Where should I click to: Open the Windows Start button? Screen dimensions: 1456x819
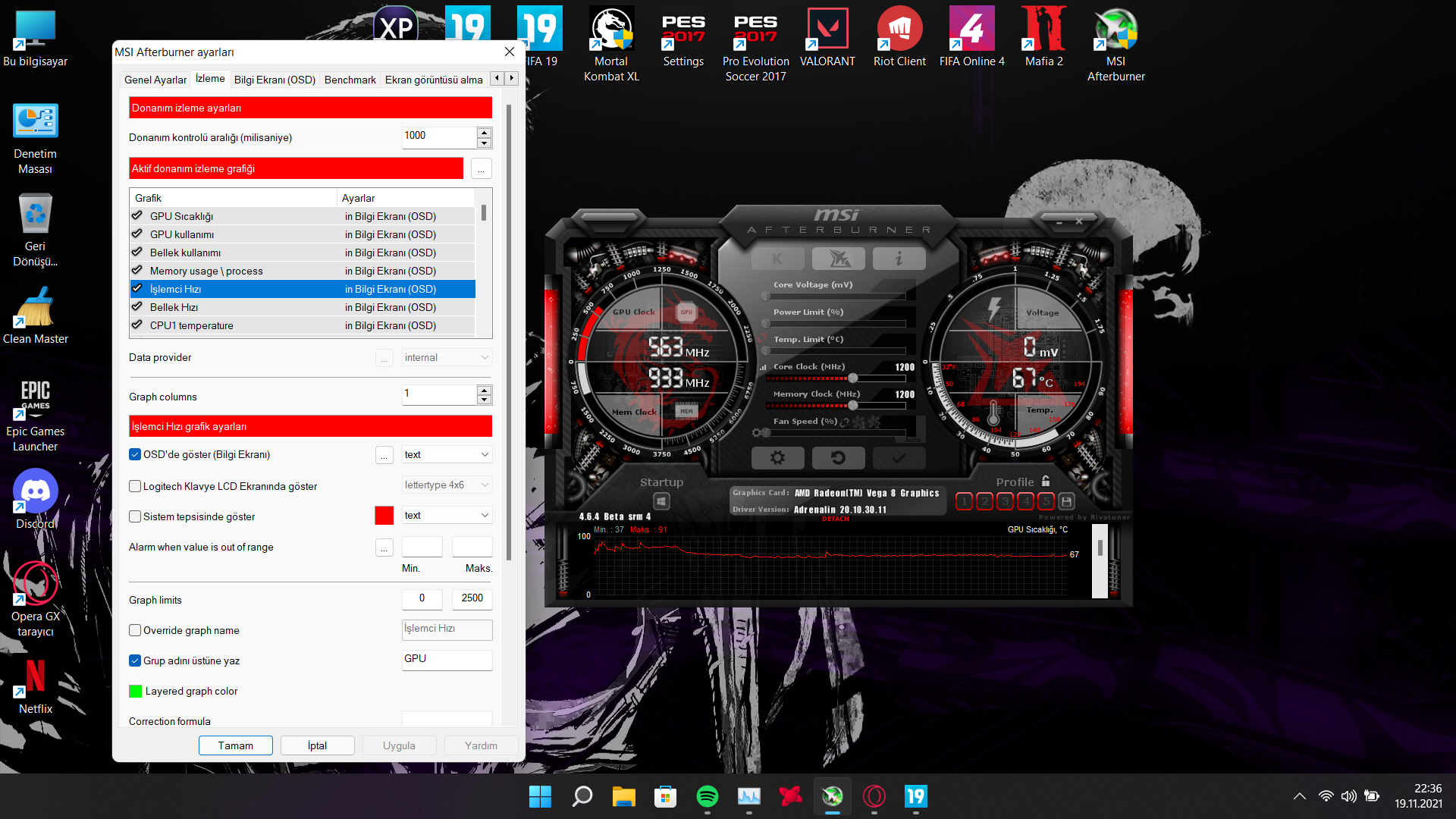540,796
